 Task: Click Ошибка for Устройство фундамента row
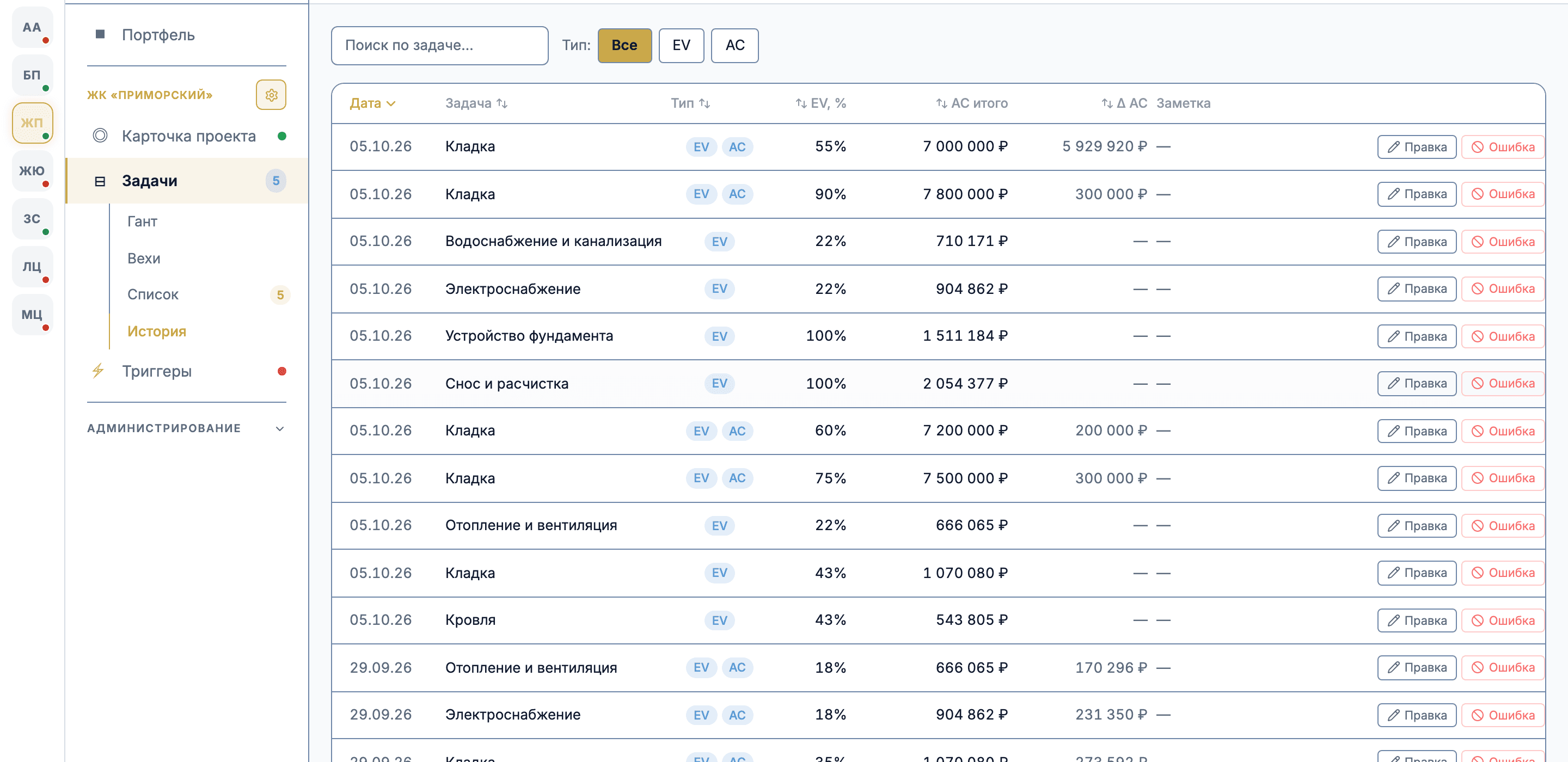click(1503, 336)
